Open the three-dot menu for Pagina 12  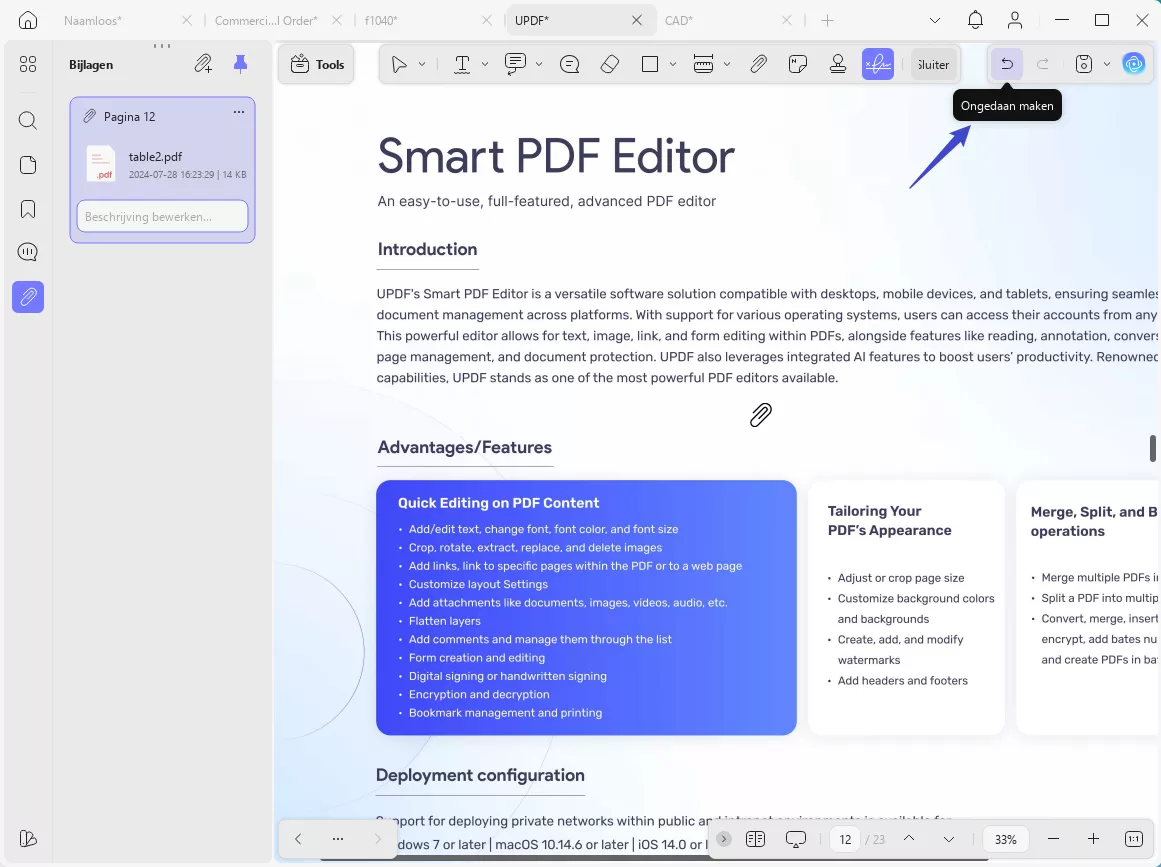click(238, 112)
